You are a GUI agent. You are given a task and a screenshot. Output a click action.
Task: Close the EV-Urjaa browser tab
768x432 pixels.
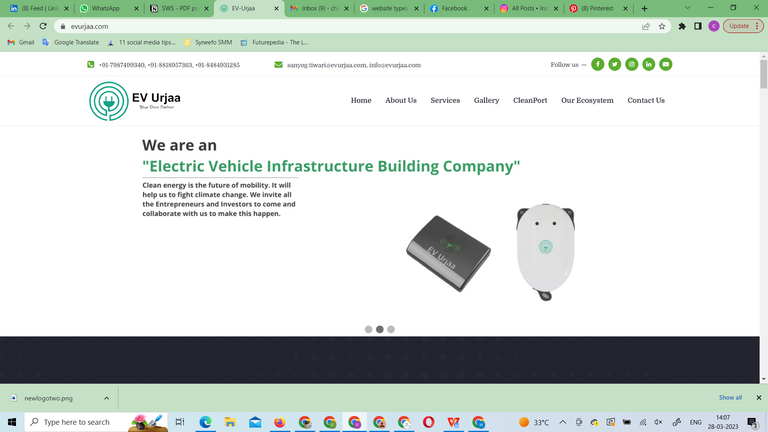pyautogui.click(x=276, y=8)
